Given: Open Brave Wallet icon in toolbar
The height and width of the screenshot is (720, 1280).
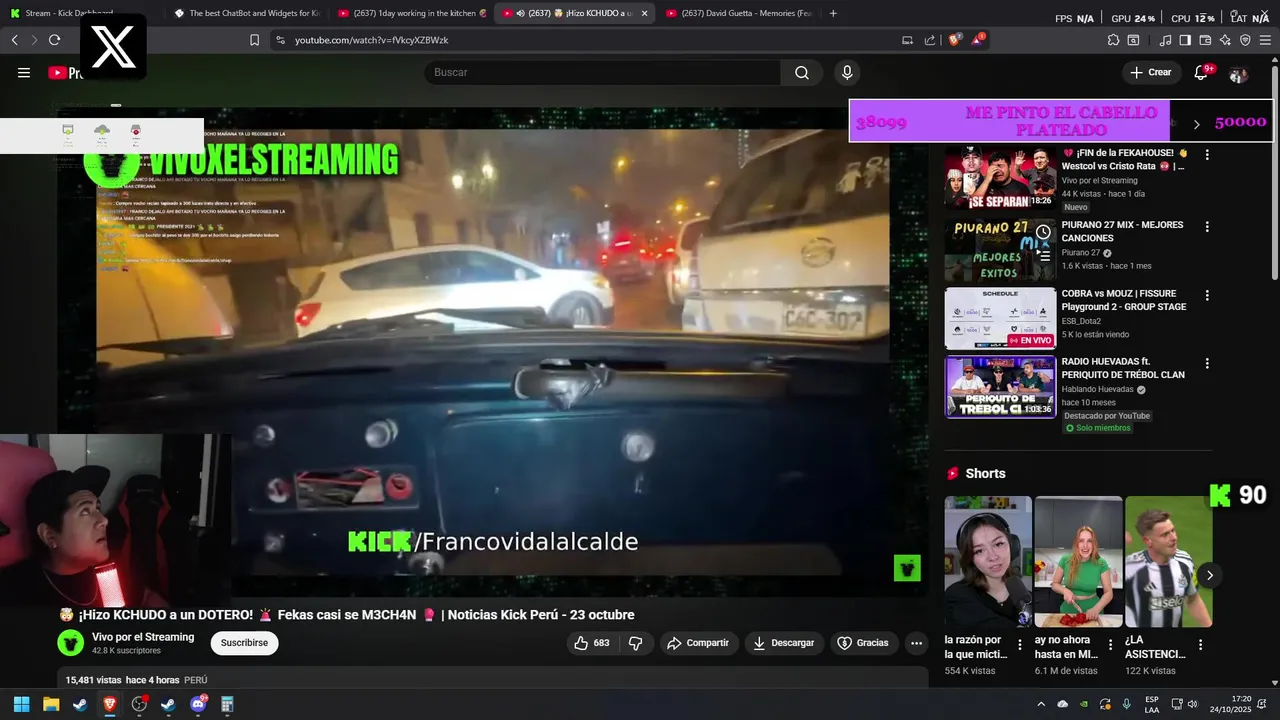Looking at the screenshot, I should click(x=1205, y=40).
